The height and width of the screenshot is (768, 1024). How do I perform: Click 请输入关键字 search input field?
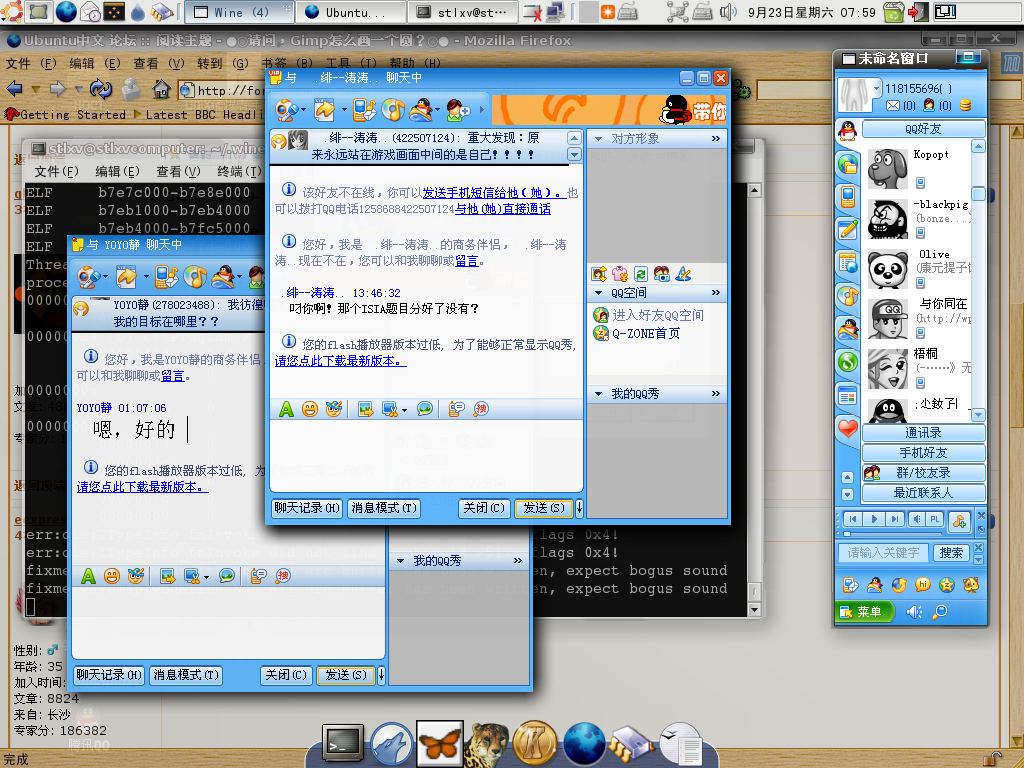point(885,552)
